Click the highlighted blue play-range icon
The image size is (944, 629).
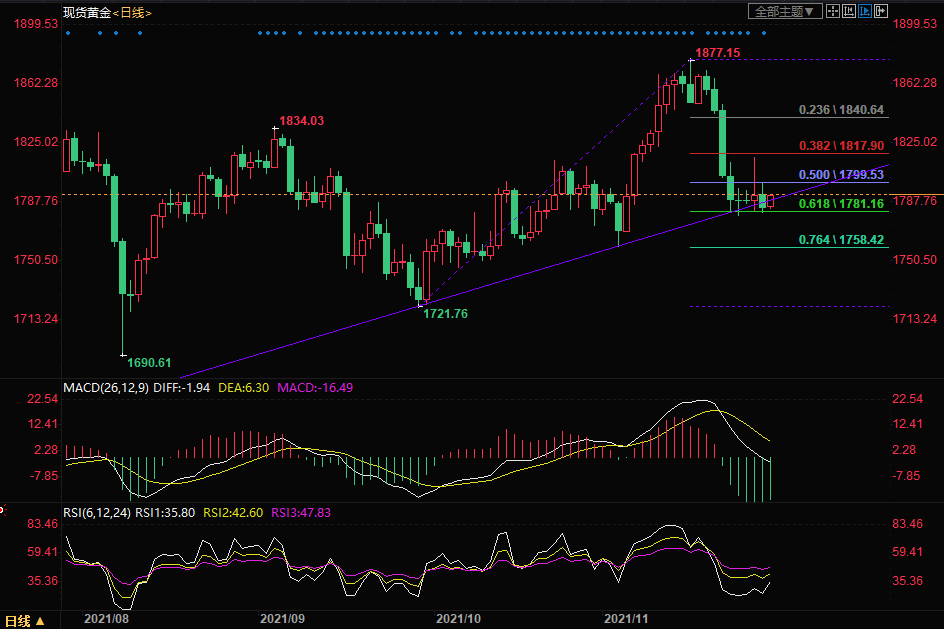[x=865, y=11]
